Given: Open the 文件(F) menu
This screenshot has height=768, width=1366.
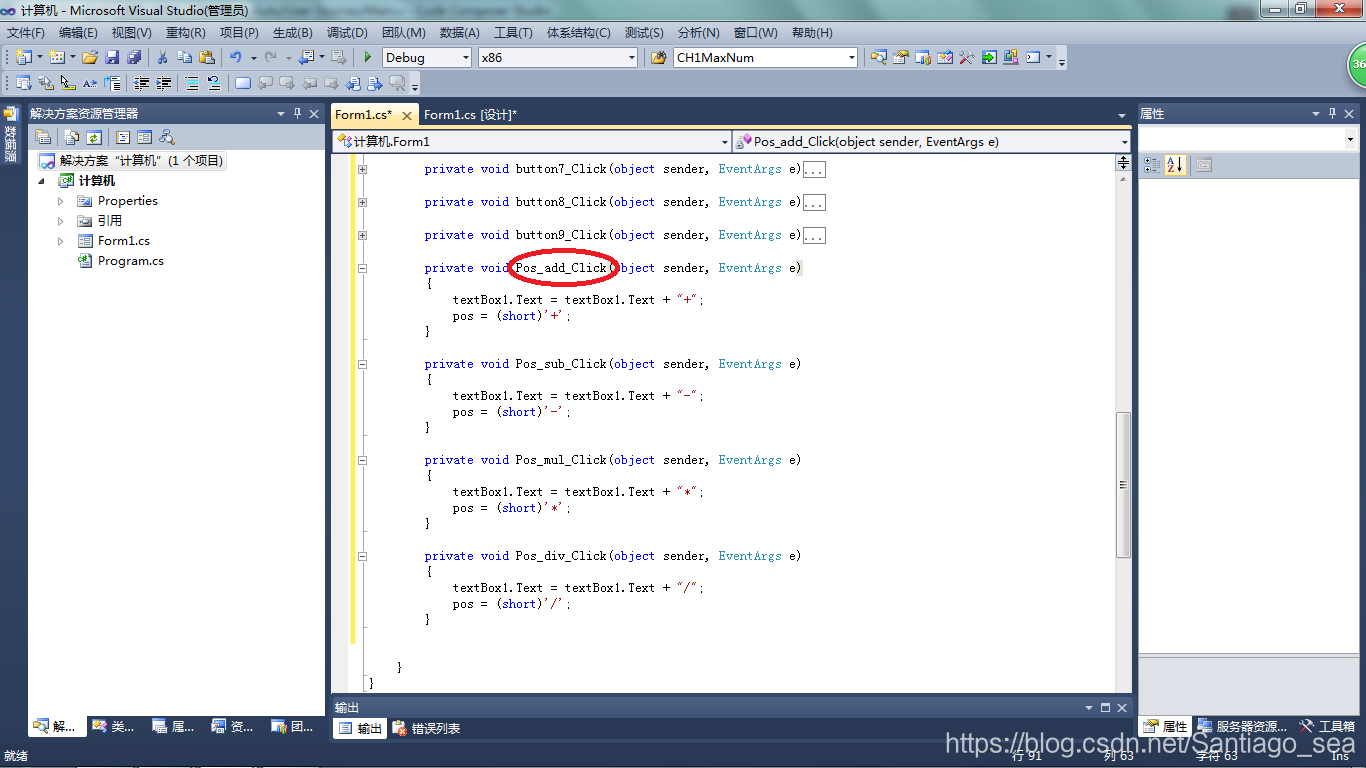Looking at the screenshot, I should (x=26, y=33).
